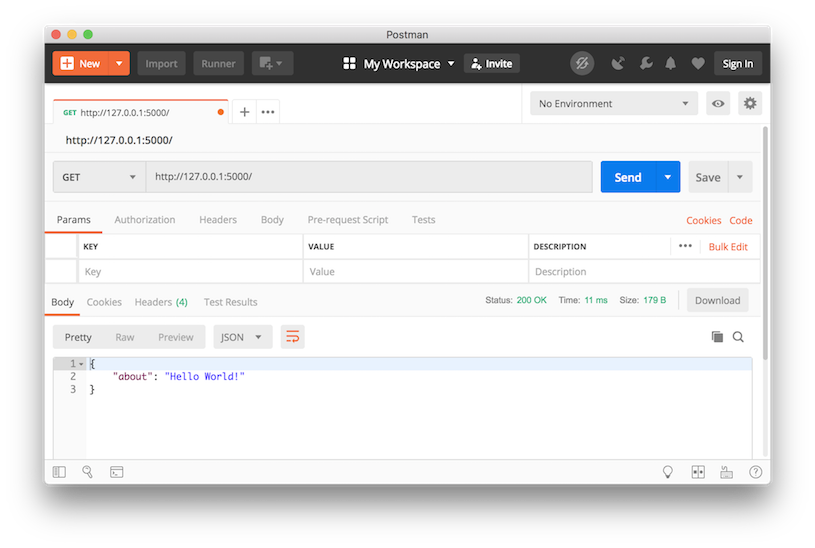Click the Value input cell
The height and width of the screenshot is (548, 815).
point(415,271)
